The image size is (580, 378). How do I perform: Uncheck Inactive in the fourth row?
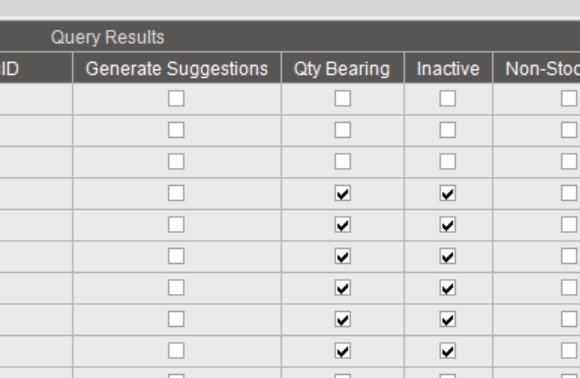[x=448, y=193]
